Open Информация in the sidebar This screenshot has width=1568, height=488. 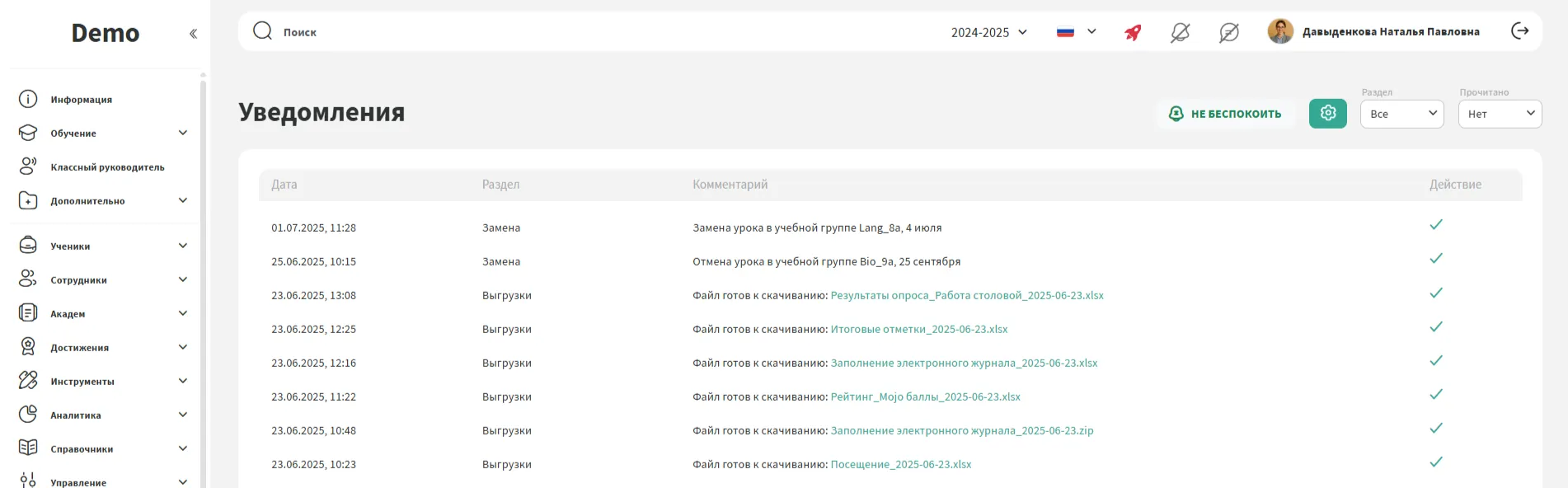tap(81, 100)
